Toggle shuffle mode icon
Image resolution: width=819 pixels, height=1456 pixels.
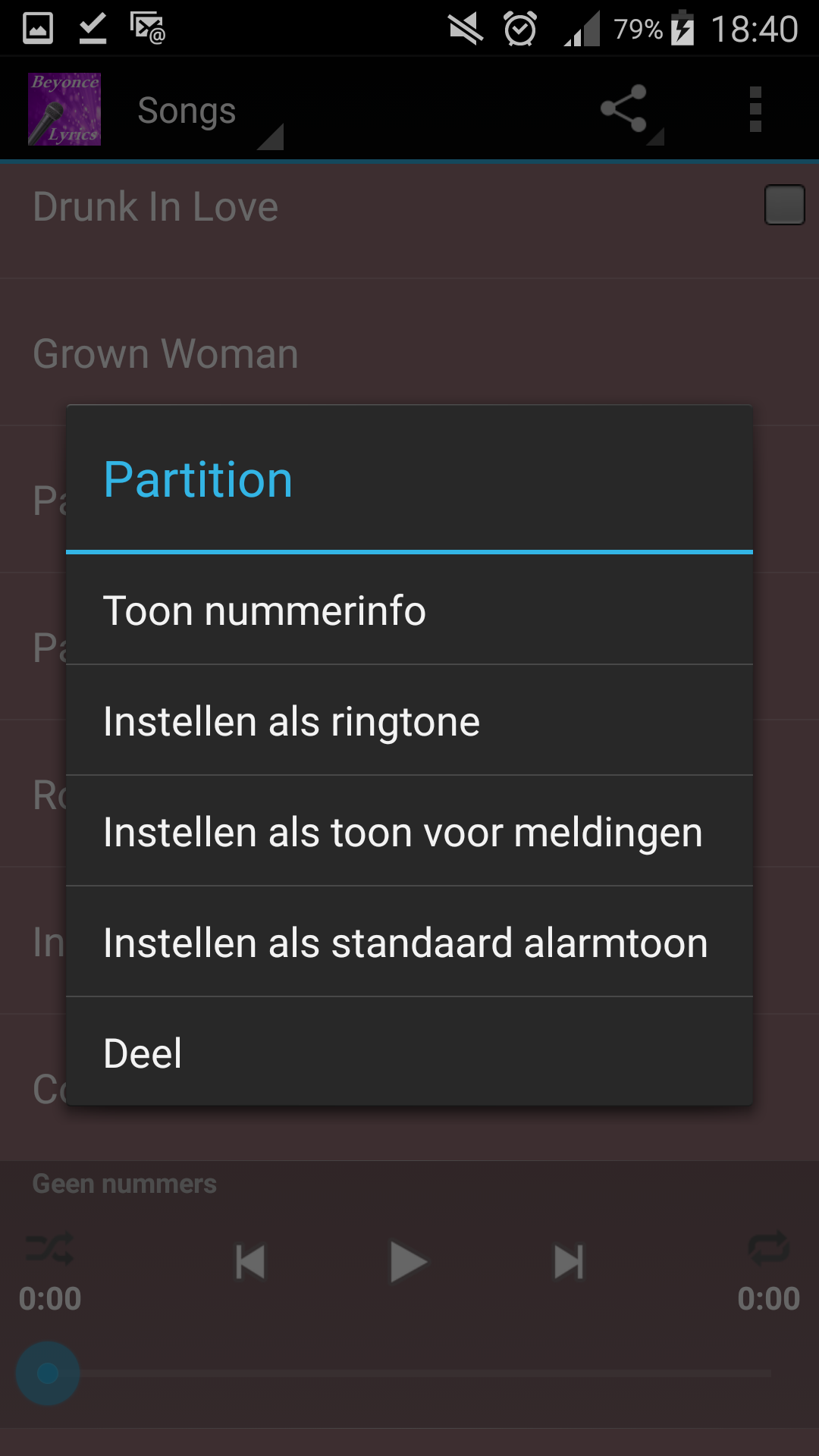49,1247
